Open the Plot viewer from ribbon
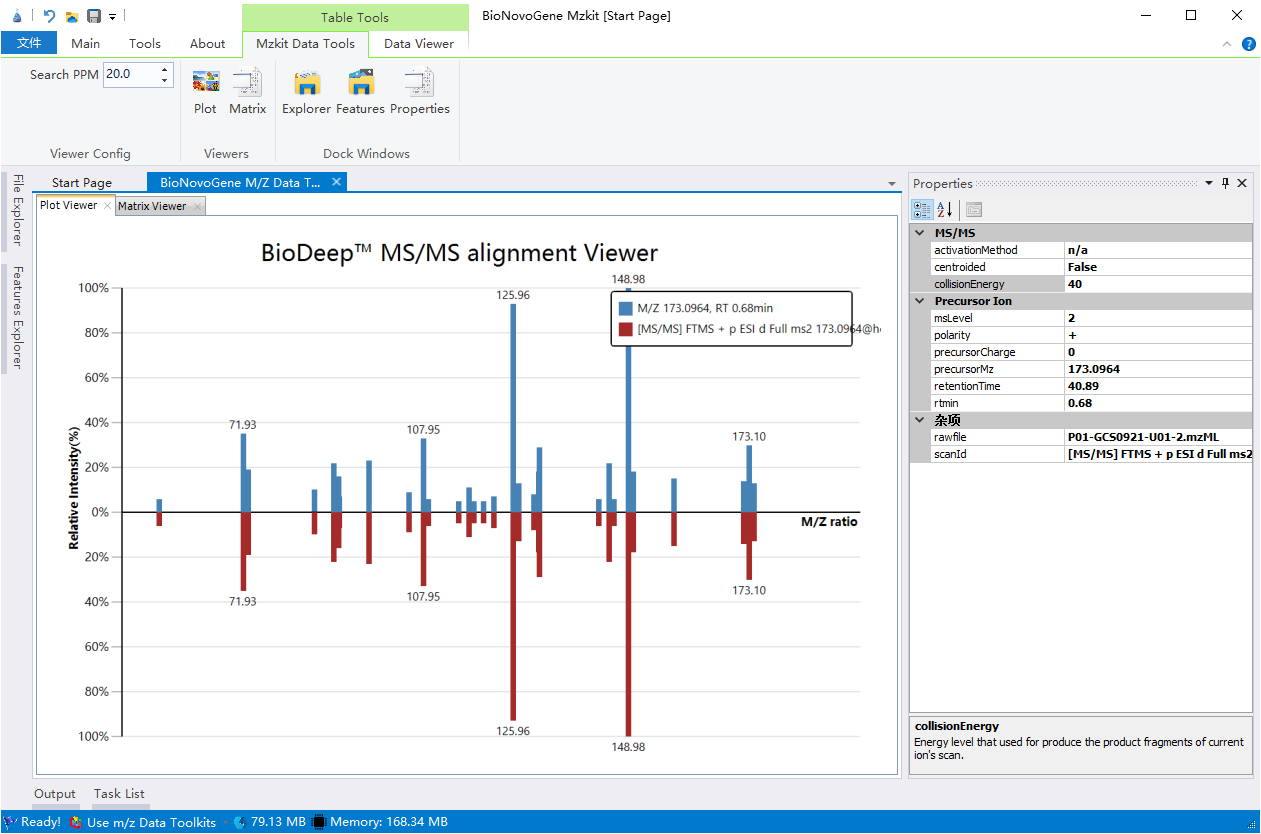 click(205, 92)
